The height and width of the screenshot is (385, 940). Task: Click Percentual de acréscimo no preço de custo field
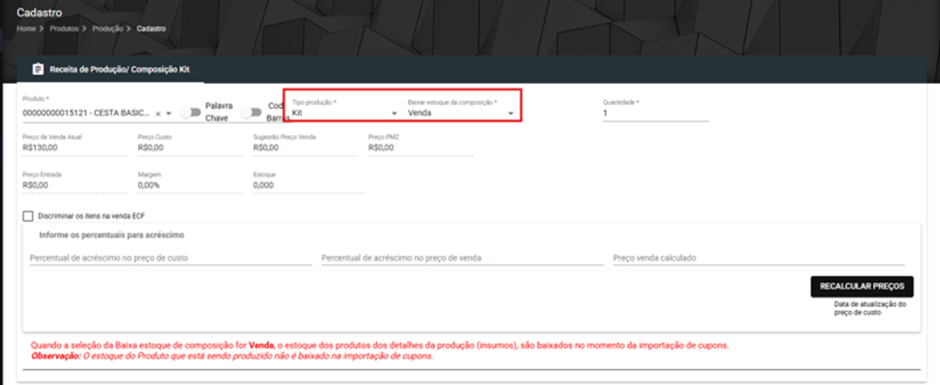pyautogui.click(x=170, y=258)
